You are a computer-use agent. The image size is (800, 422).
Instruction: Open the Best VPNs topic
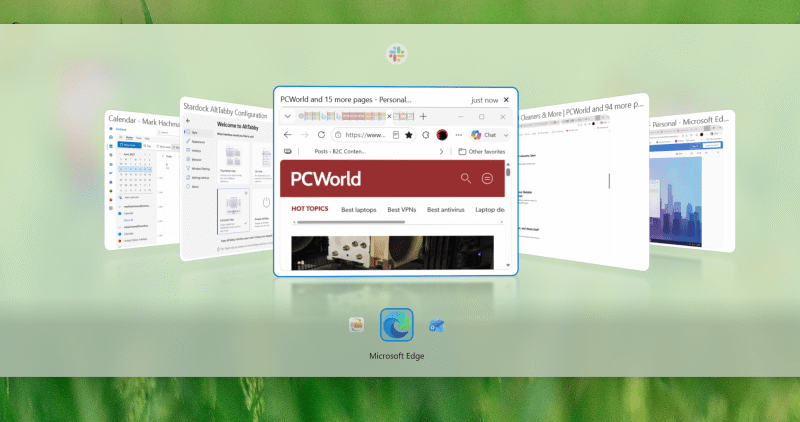tap(402, 210)
